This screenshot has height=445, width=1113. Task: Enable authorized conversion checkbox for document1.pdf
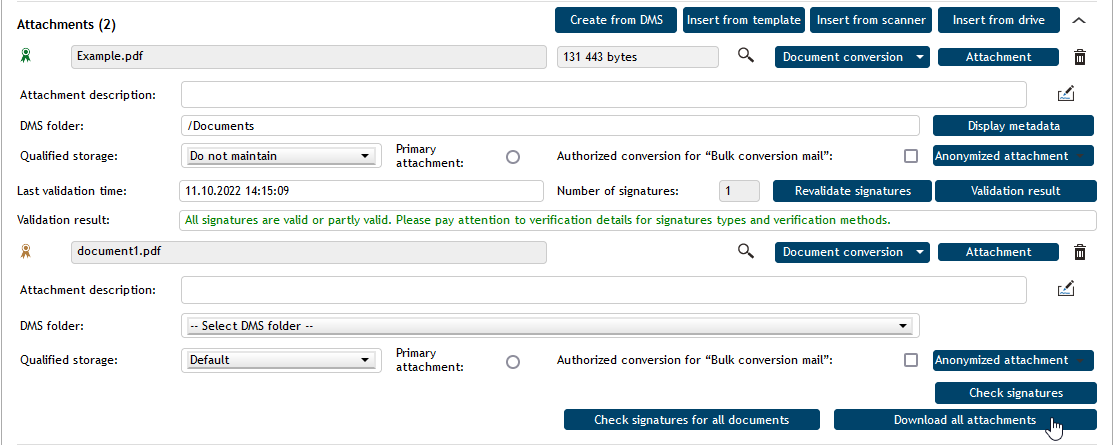(x=910, y=360)
